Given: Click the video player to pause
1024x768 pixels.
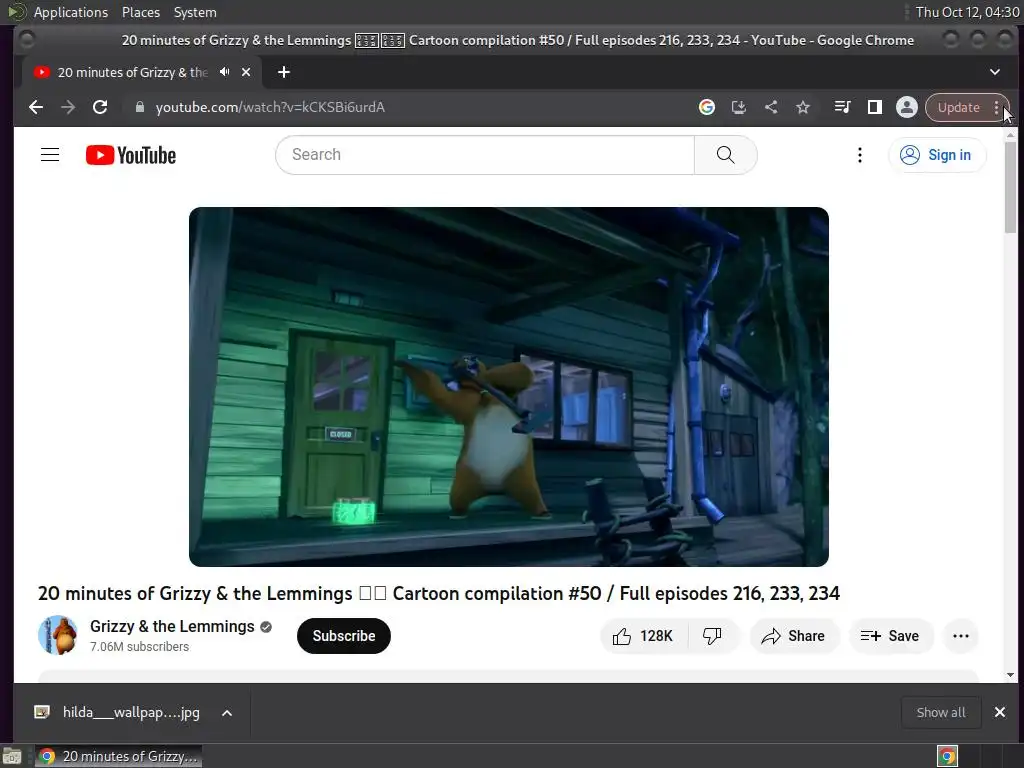Looking at the screenshot, I should [509, 387].
